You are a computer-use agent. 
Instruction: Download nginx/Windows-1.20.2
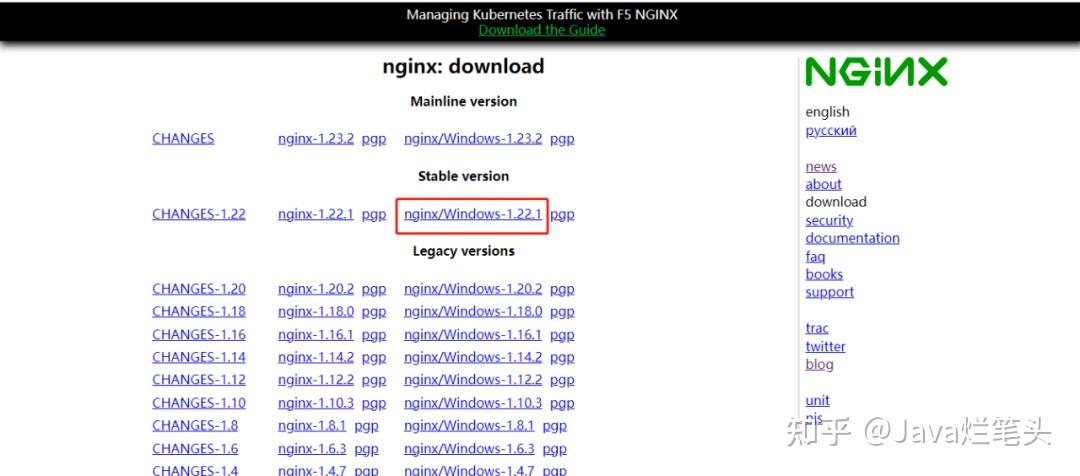coord(473,289)
